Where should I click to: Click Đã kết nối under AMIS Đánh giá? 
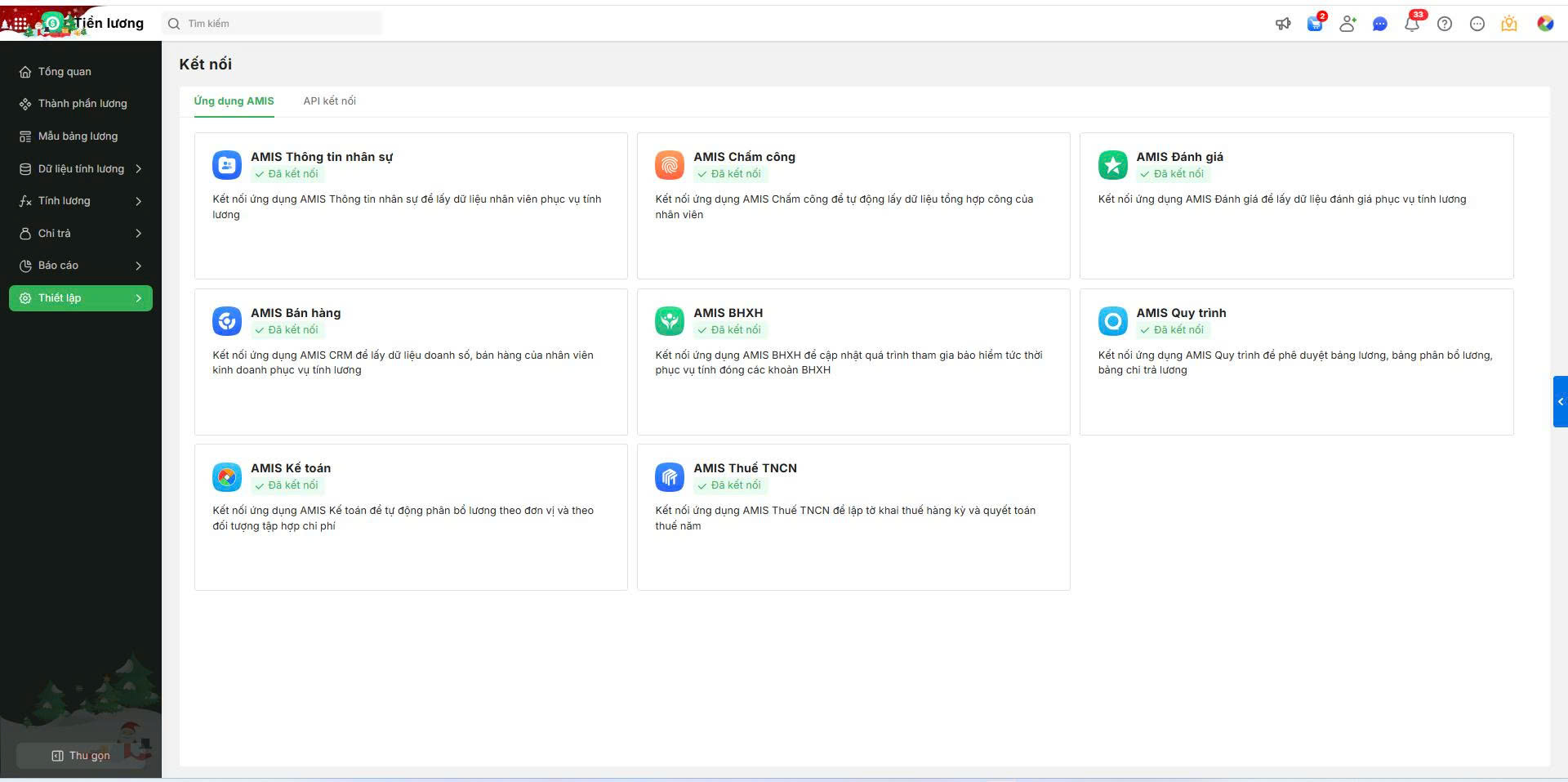pos(1172,174)
